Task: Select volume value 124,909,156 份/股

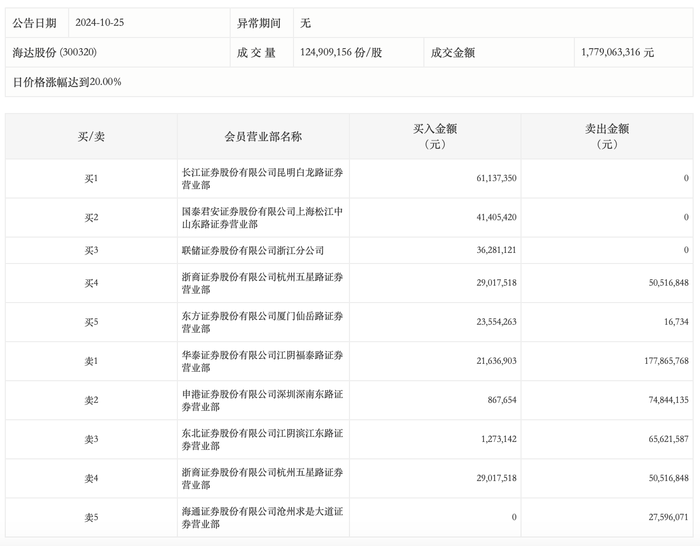Action: click(x=341, y=53)
